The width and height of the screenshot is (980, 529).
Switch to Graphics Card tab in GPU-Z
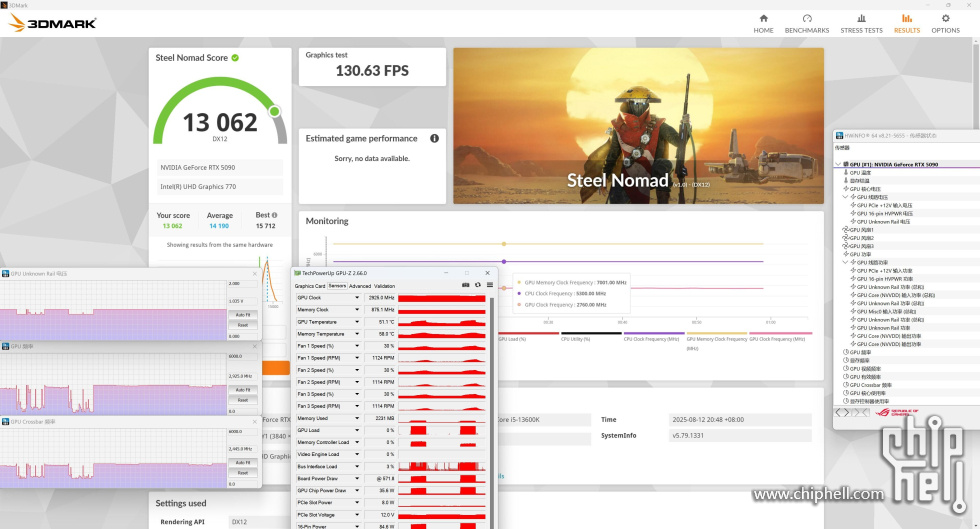pyautogui.click(x=310, y=286)
